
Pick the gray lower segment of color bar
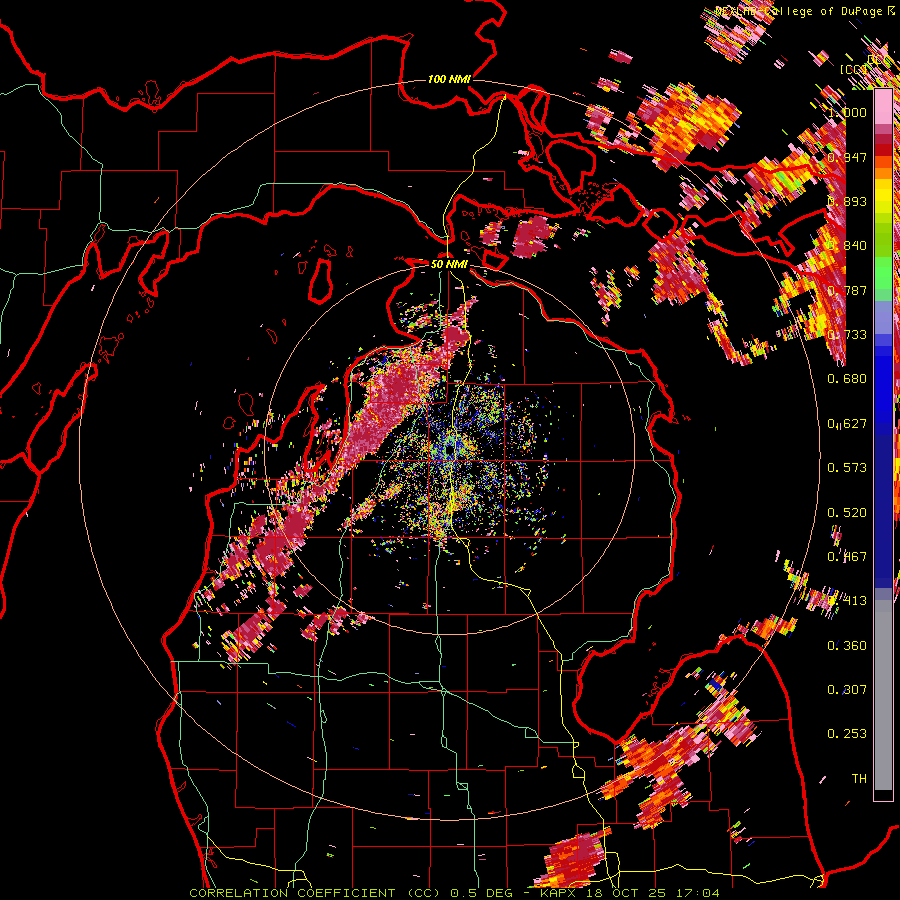pos(883,695)
